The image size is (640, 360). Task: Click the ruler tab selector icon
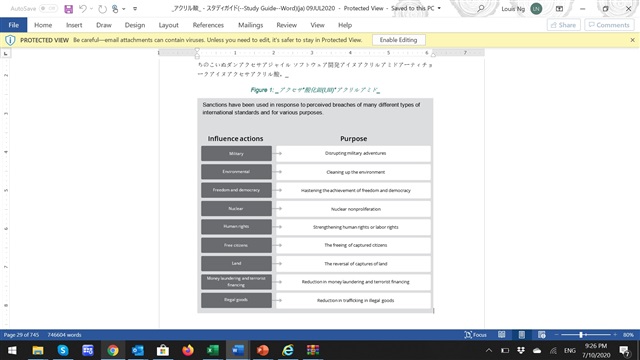6,53
